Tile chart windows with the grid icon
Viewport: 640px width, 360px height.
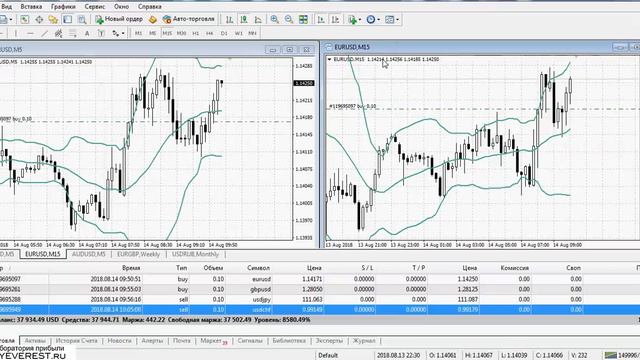[303, 19]
